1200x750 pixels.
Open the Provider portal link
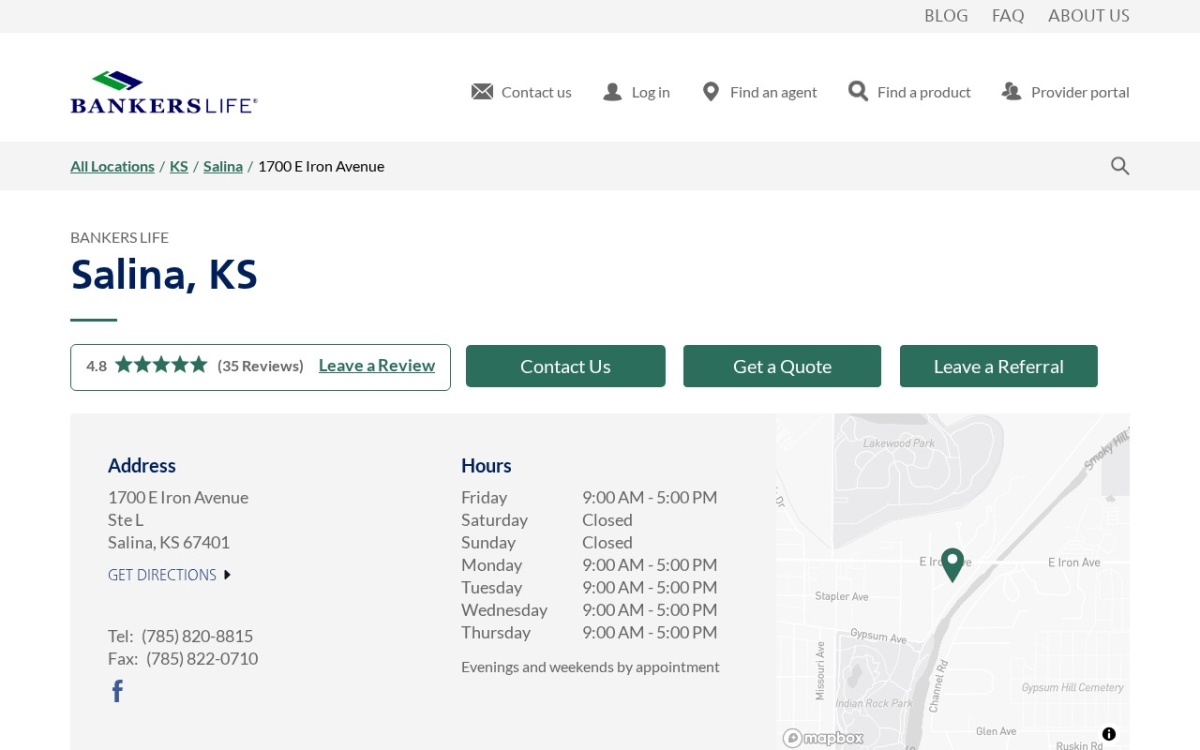[x=1080, y=92]
